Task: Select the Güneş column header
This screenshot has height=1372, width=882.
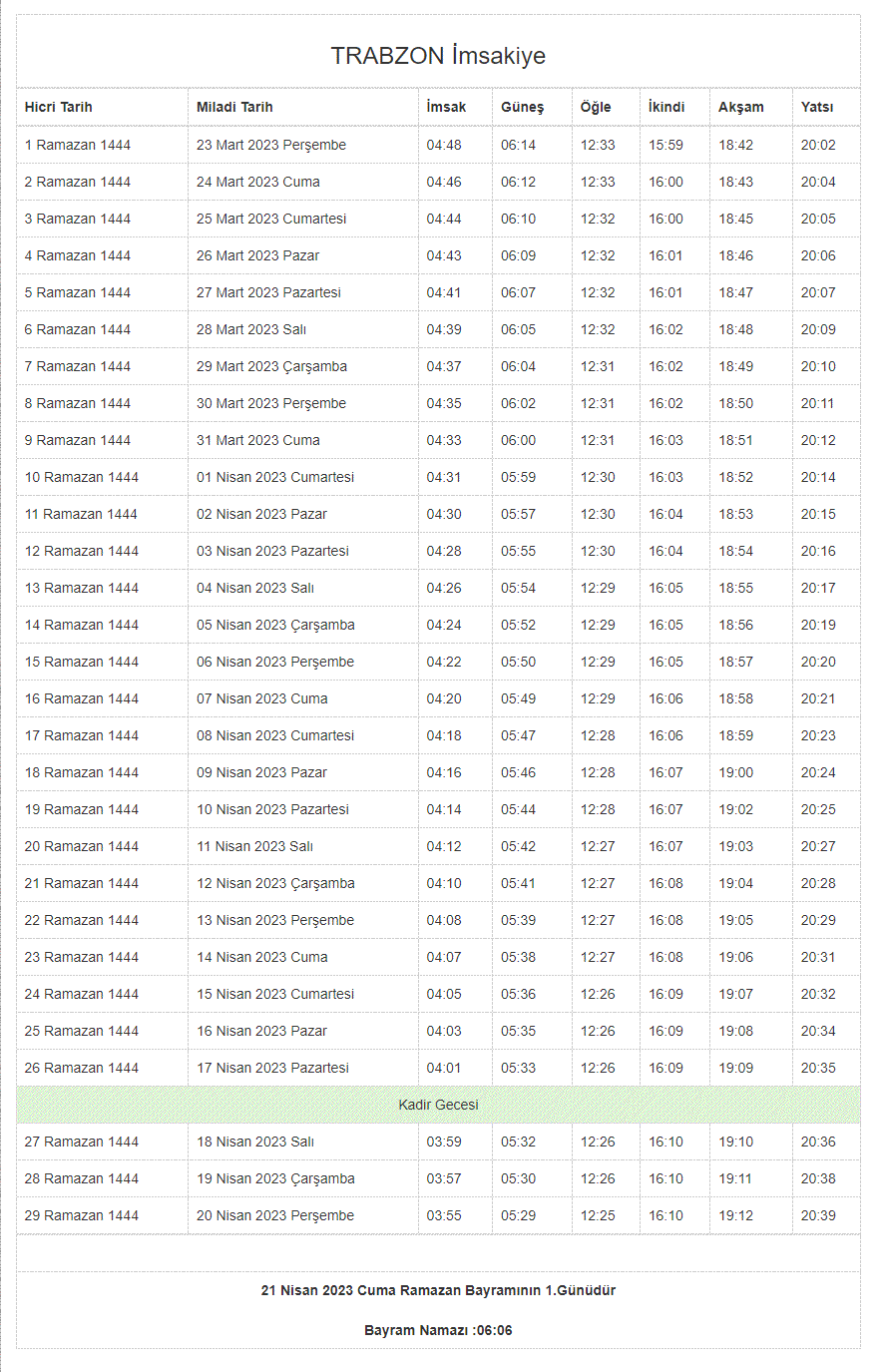Action: click(522, 107)
